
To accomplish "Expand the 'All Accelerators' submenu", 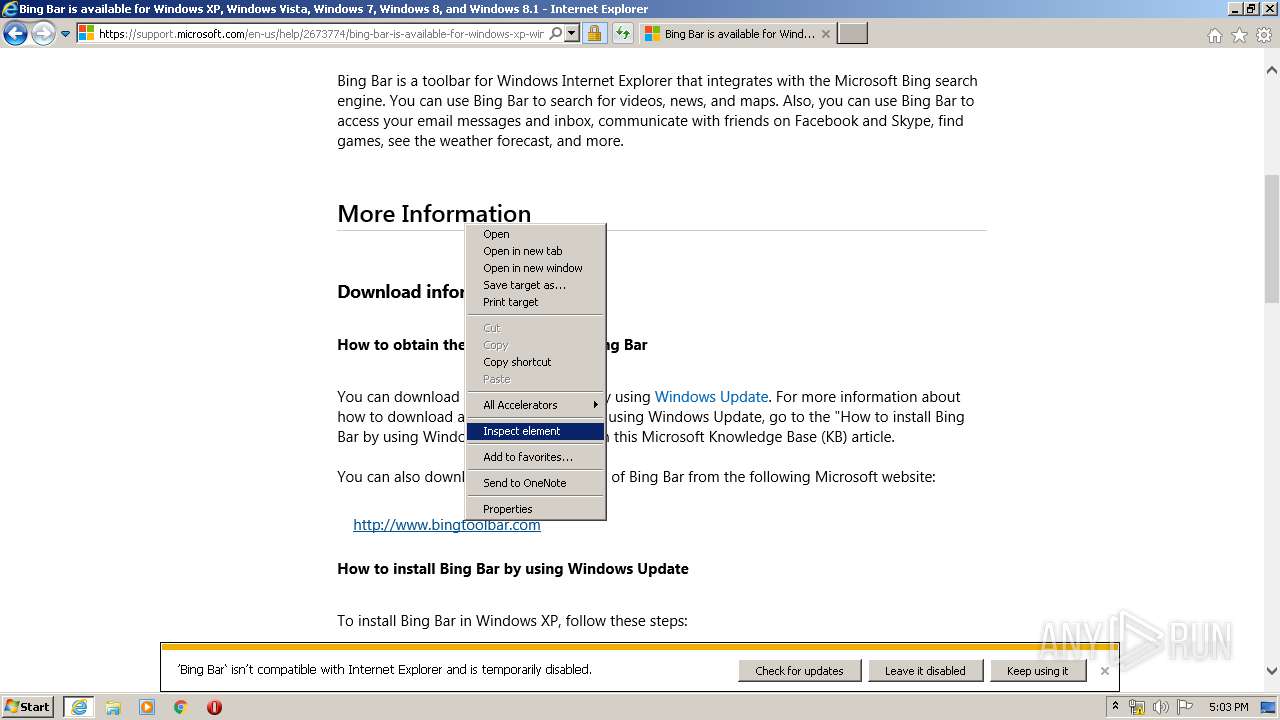I will click(x=536, y=405).
